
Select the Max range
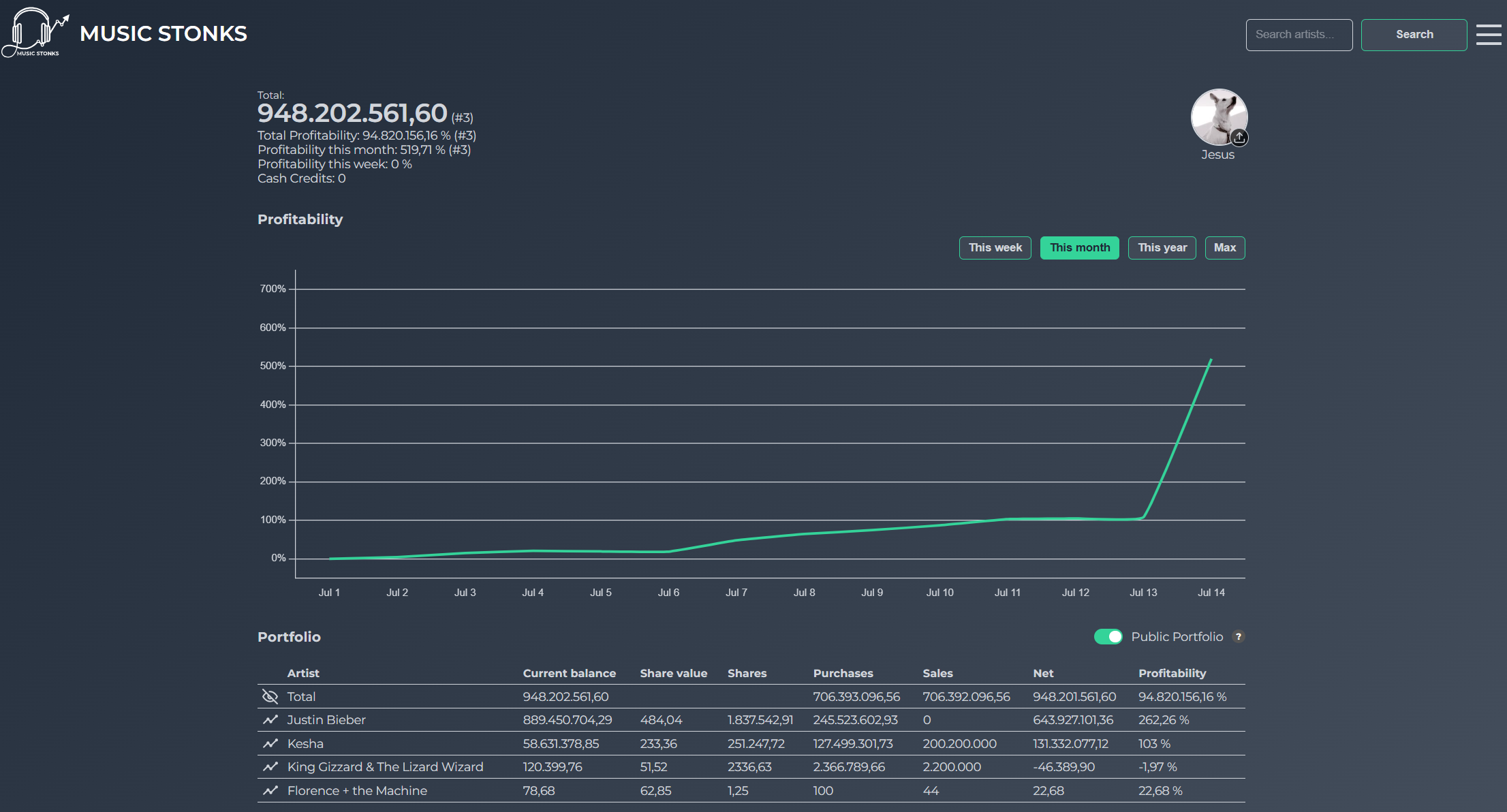[1225, 248]
